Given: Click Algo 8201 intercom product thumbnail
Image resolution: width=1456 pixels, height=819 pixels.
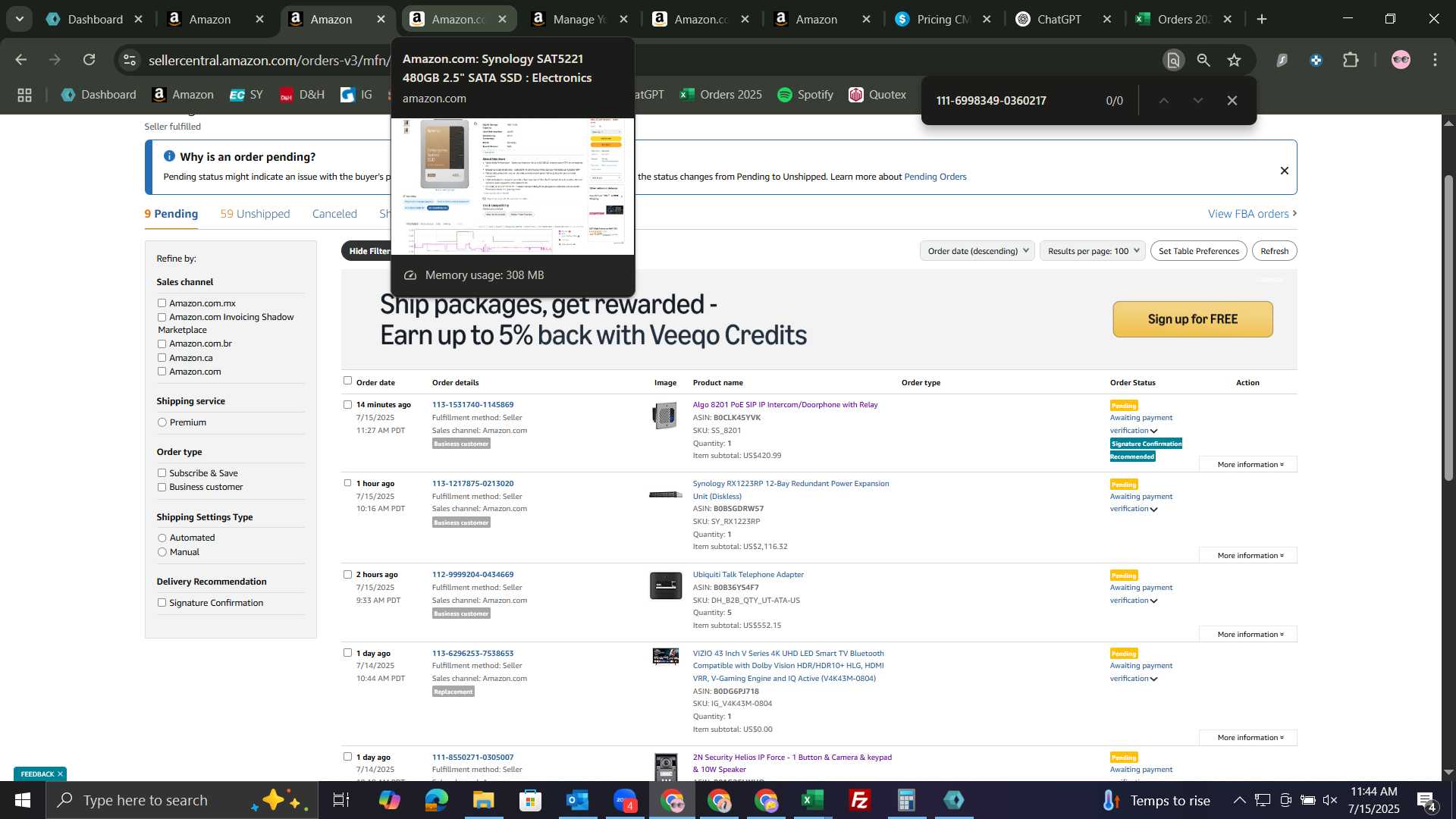Looking at the screenshot, I should pyautogui.click(x=665, y=416).
